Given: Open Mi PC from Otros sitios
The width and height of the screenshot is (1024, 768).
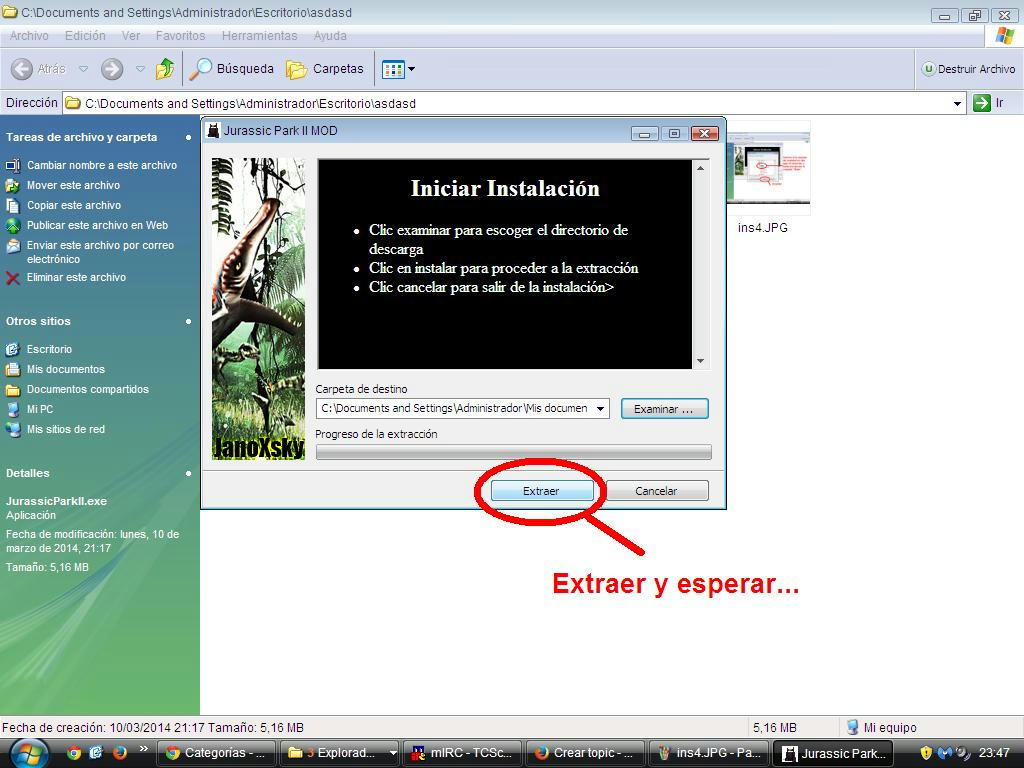Looking at the screenshot, I should click(40, 409).
